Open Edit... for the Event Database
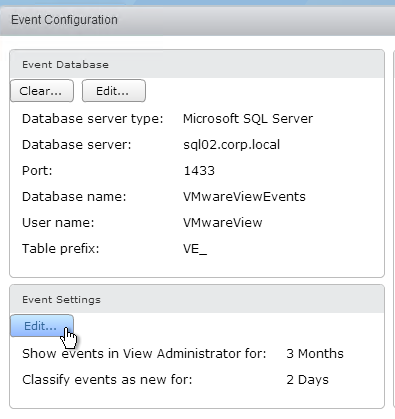The width and height of the screenshot is (395, 419). (114, 91)
